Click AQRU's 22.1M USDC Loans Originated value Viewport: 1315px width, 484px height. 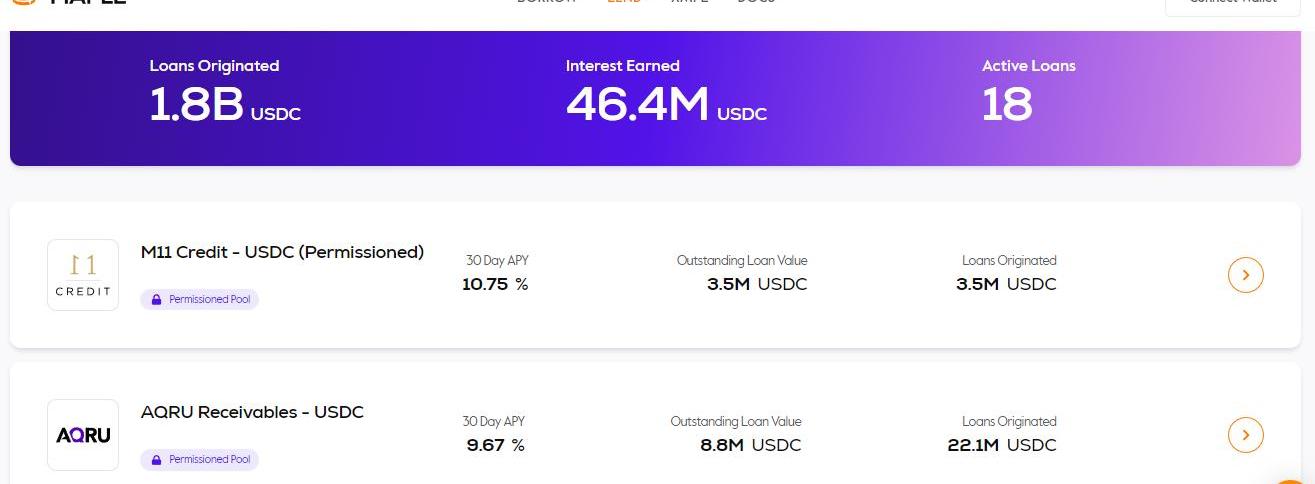coord(1002,445)
